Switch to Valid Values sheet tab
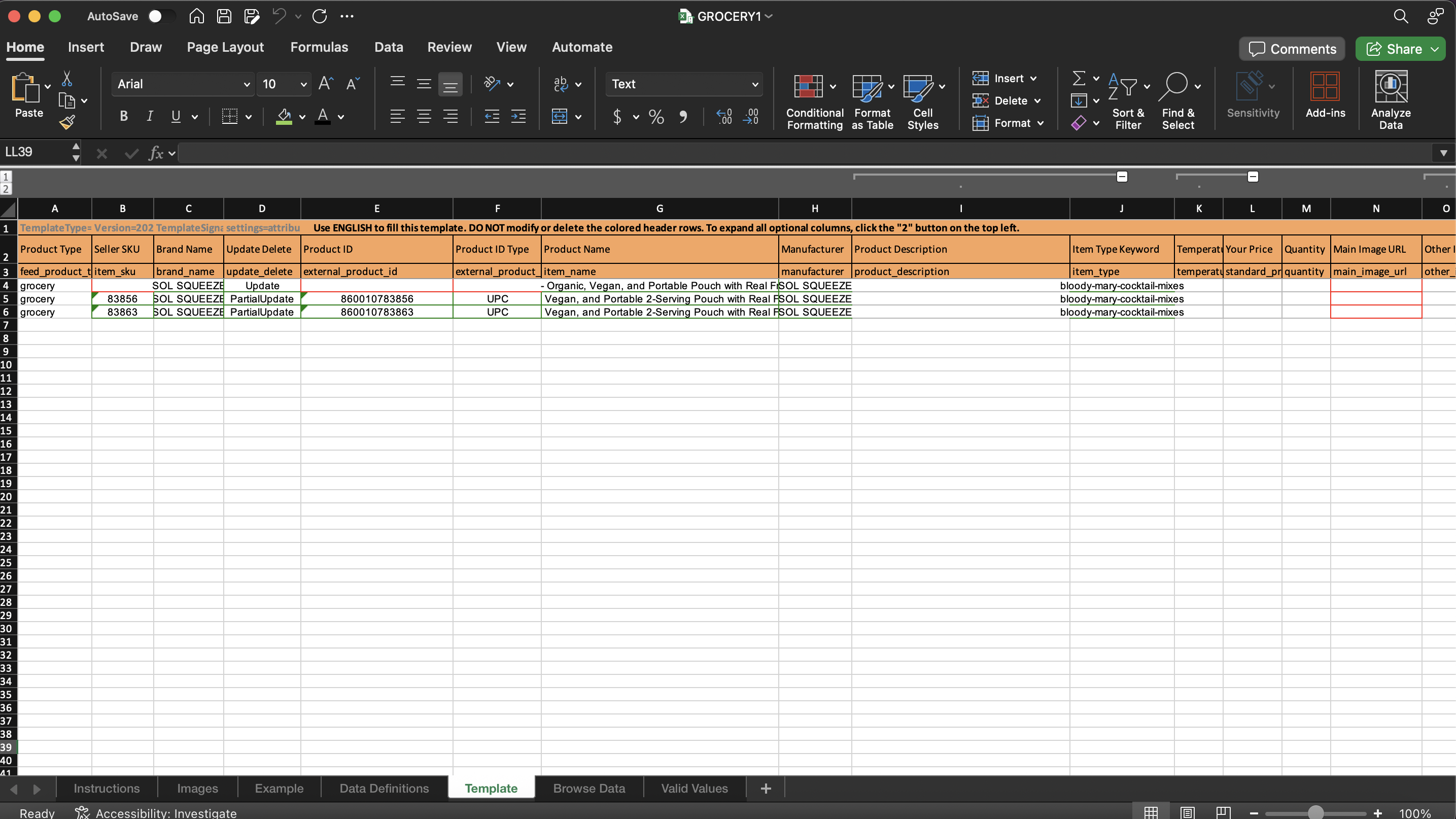The image size is (1456, 819). (695, 789)
